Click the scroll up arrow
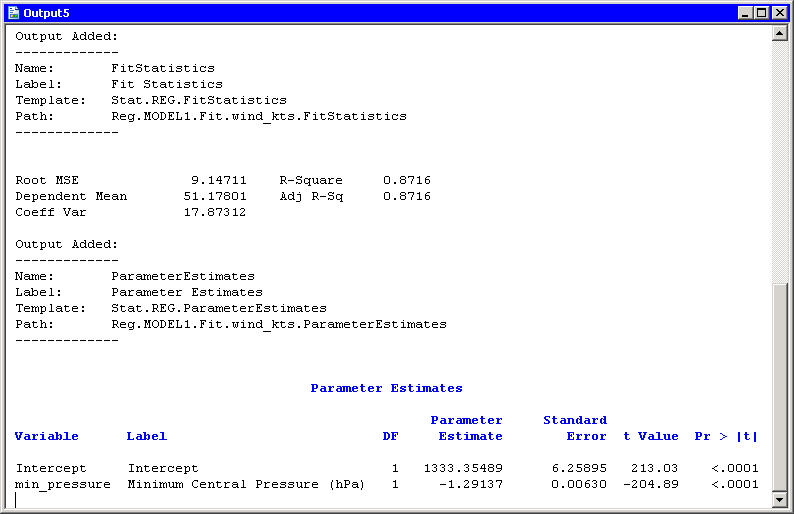The width and height of the screenshot is (794, 514). tap(780, 34)
